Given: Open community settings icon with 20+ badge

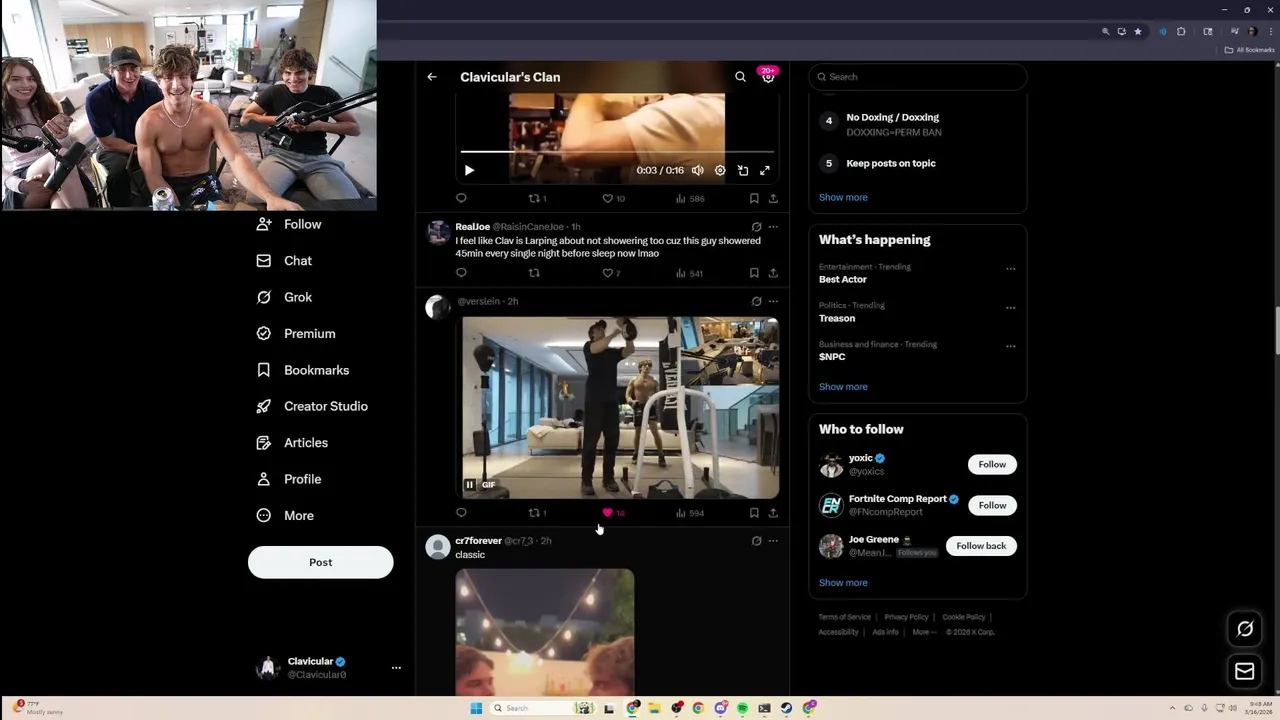Looking at the screenshot, I should [768, 76].
